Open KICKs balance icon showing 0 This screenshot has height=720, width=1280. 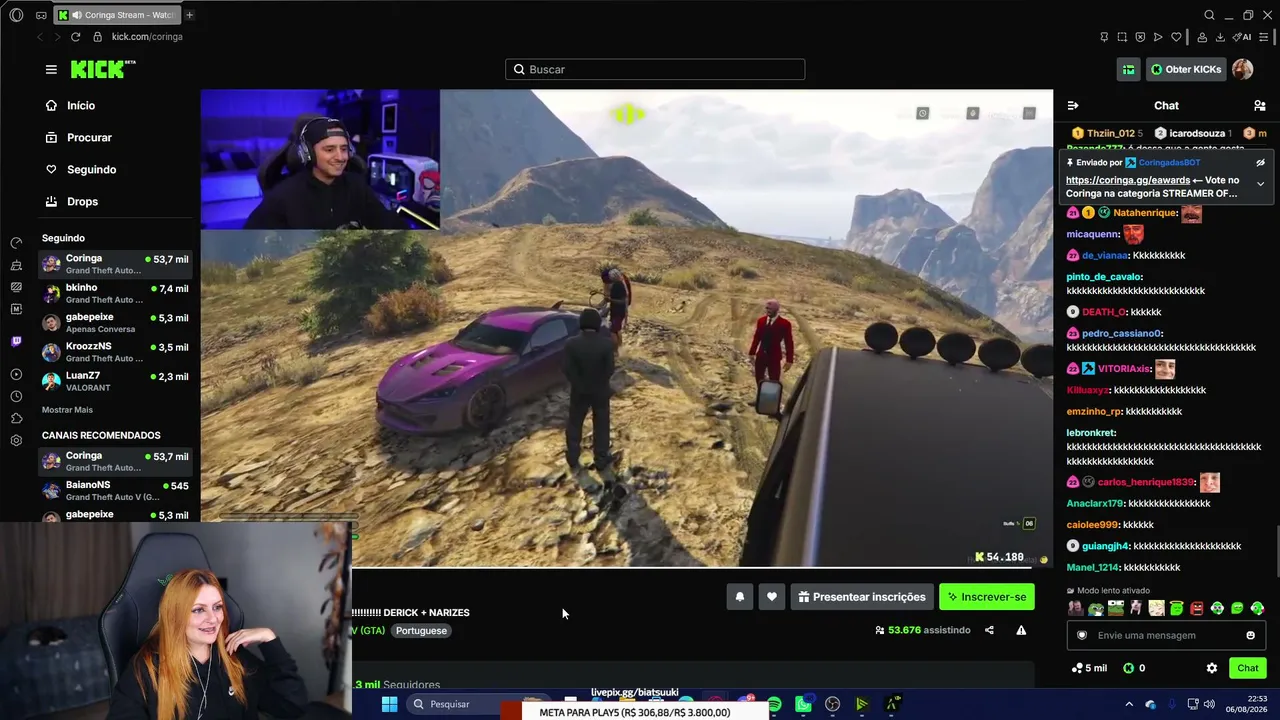tap(1134, 668)
